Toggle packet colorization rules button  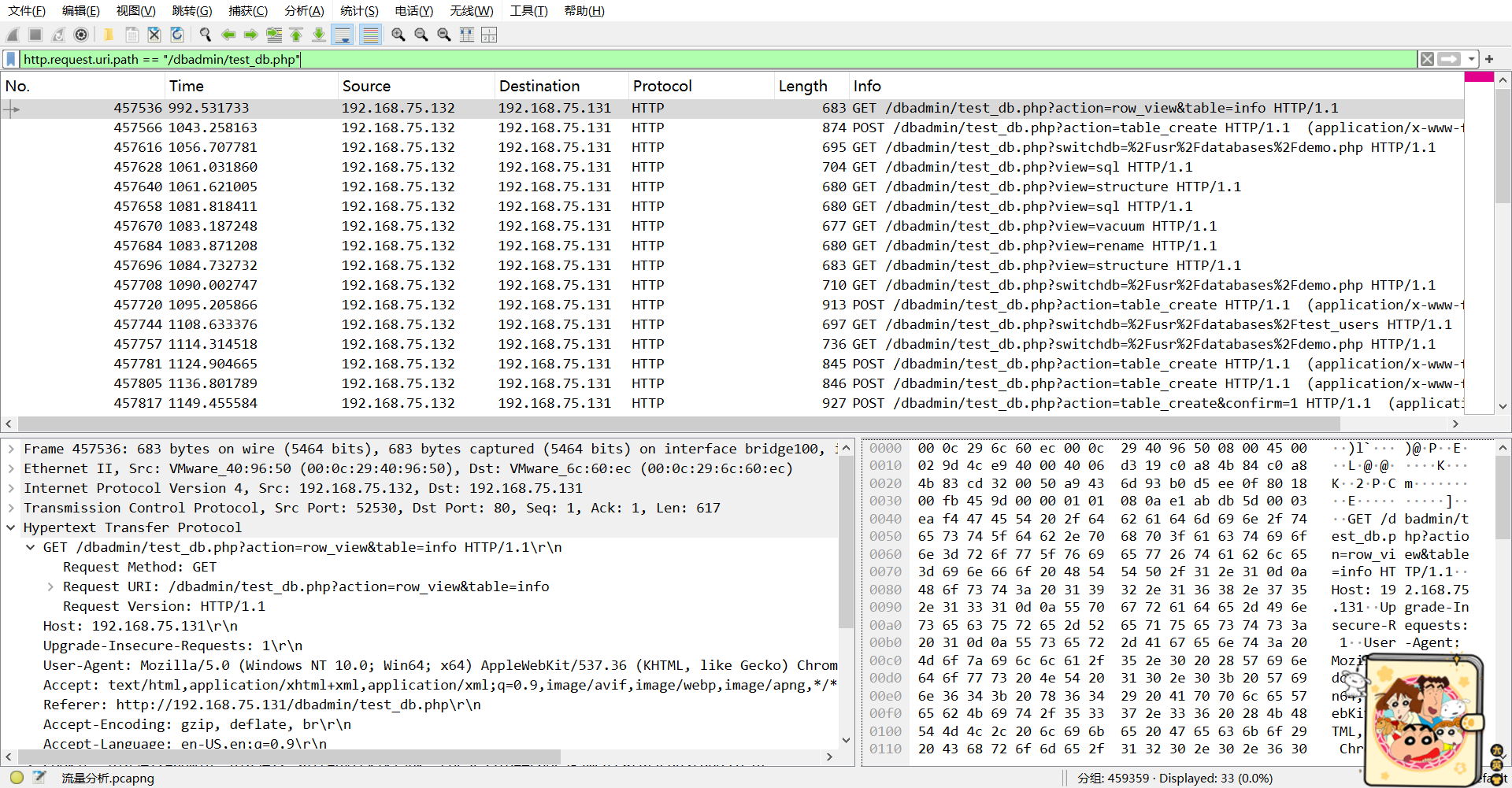pos(370,35)
